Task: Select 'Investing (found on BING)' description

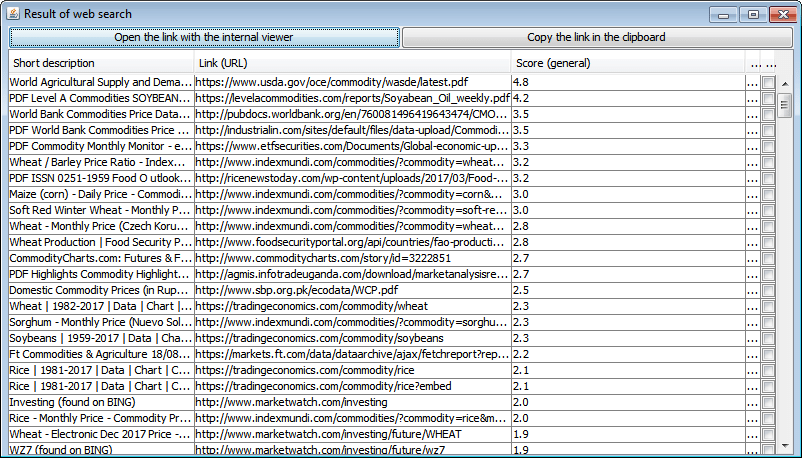Action: click(x=100, y=403)
